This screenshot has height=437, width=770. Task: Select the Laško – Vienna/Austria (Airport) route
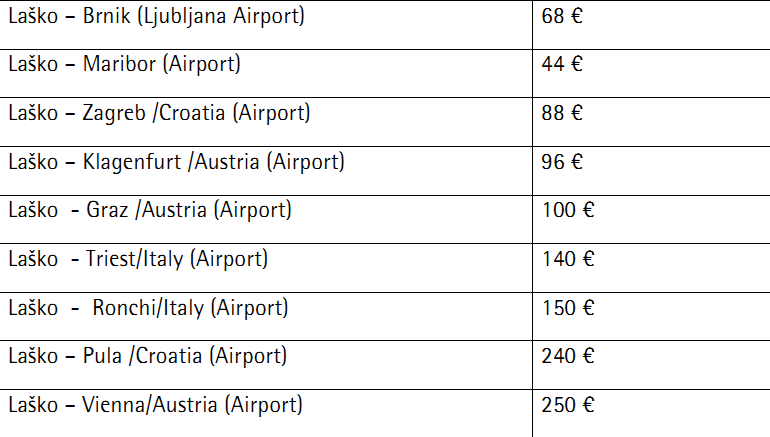pos(155,406)
